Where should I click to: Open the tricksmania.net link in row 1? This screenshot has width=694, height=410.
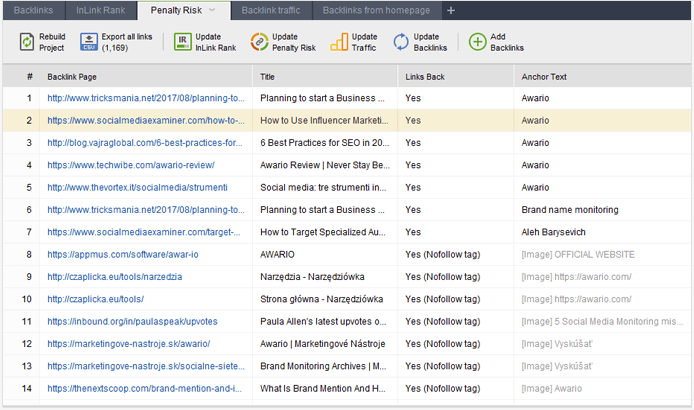coord(146,98)
